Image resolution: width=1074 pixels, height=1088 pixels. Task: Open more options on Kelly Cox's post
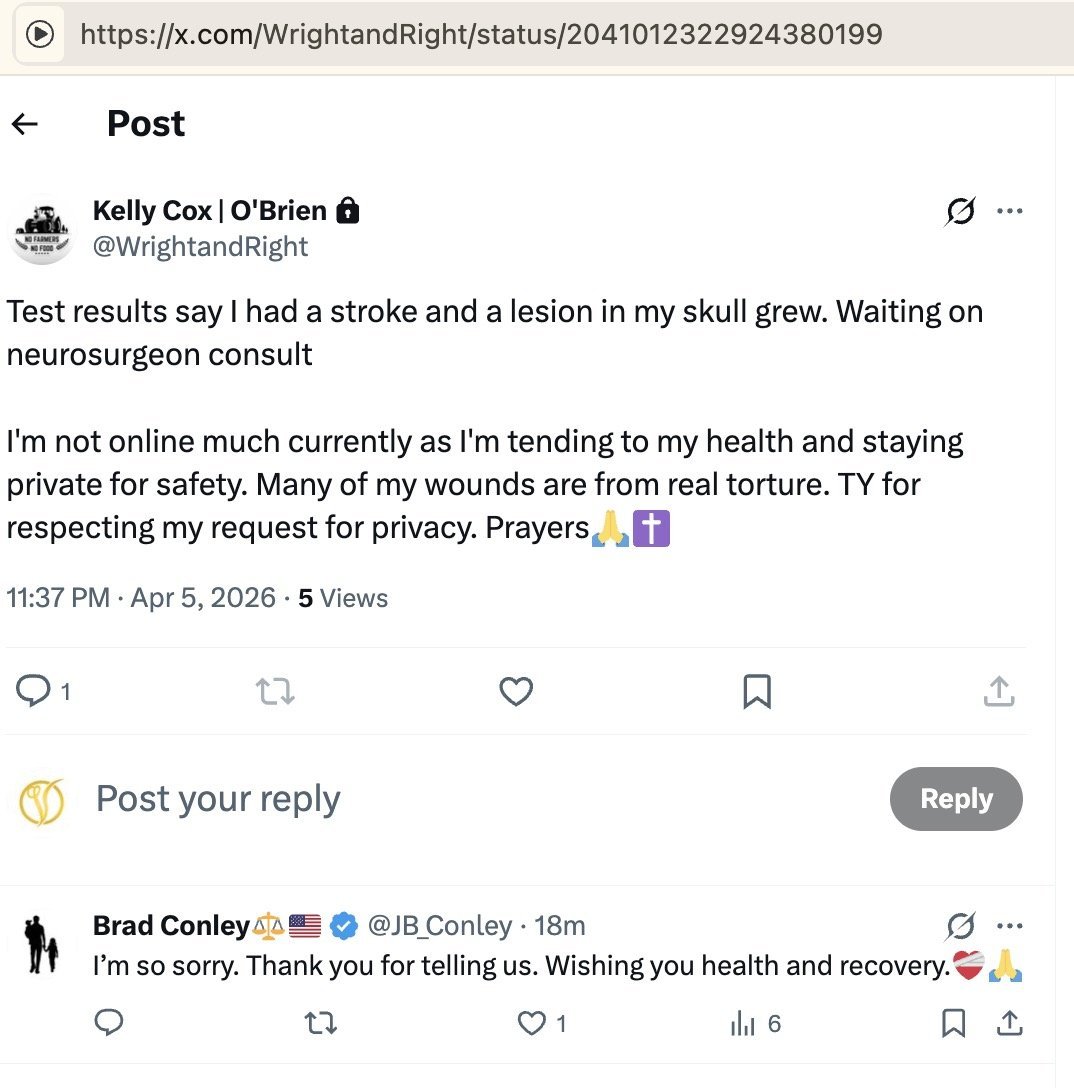point(1010,212)
